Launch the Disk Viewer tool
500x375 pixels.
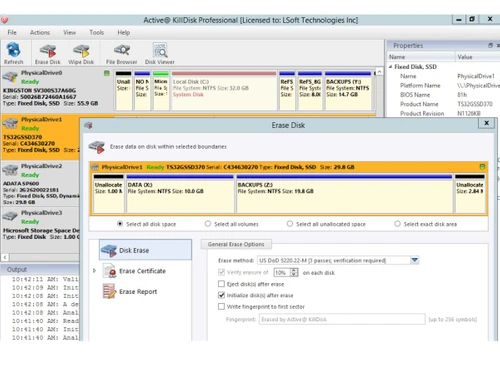pos(160,53)
